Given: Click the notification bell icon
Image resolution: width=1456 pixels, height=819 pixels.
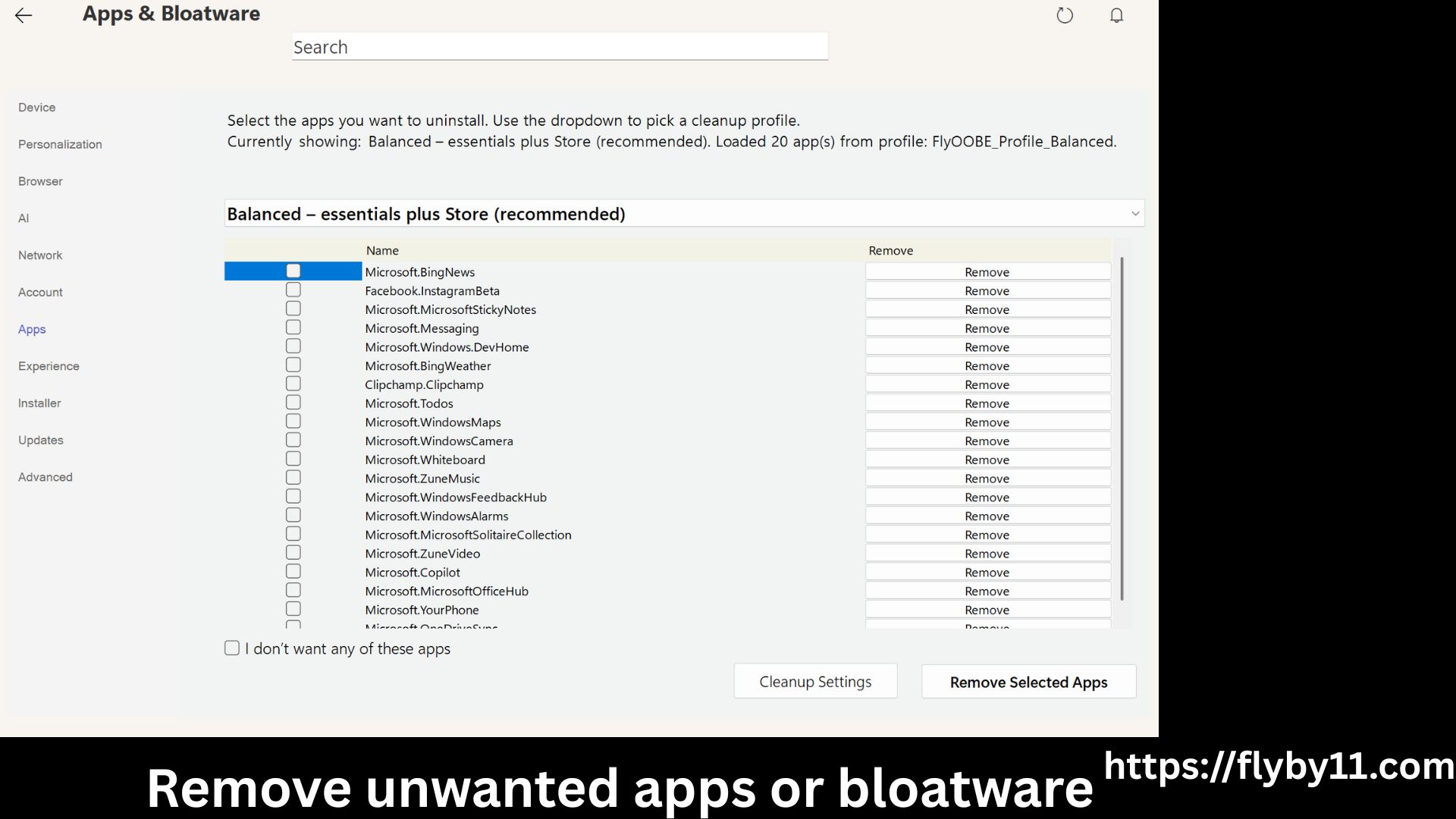Looking at the screenshot, I should (1116, 15).
